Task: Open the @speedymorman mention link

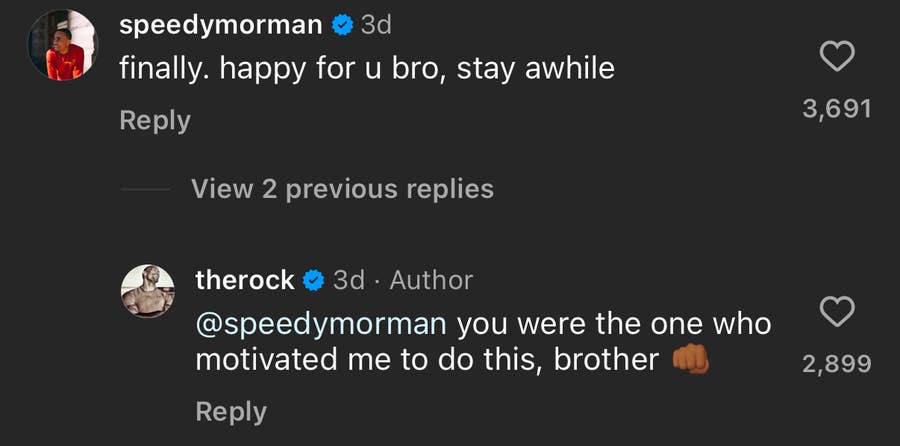Action: click(325, 324)
